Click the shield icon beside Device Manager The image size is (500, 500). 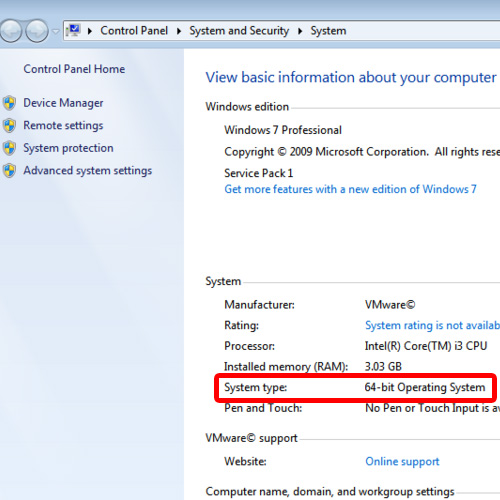[x=10, y=103]
